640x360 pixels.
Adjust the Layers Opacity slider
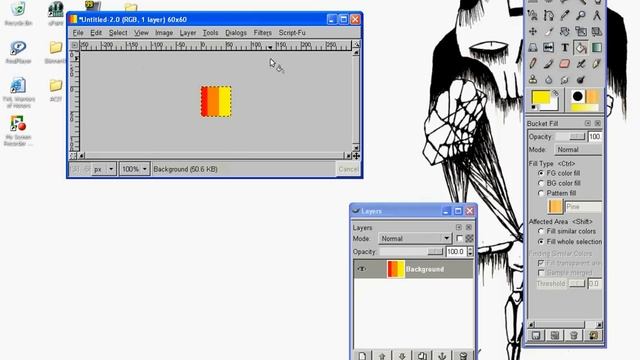[411, 252]
